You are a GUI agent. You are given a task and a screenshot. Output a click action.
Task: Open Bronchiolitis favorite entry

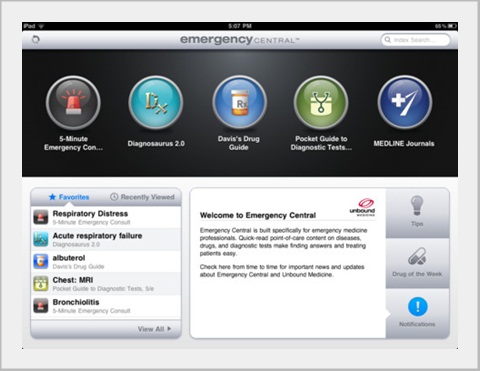point(106,306)
